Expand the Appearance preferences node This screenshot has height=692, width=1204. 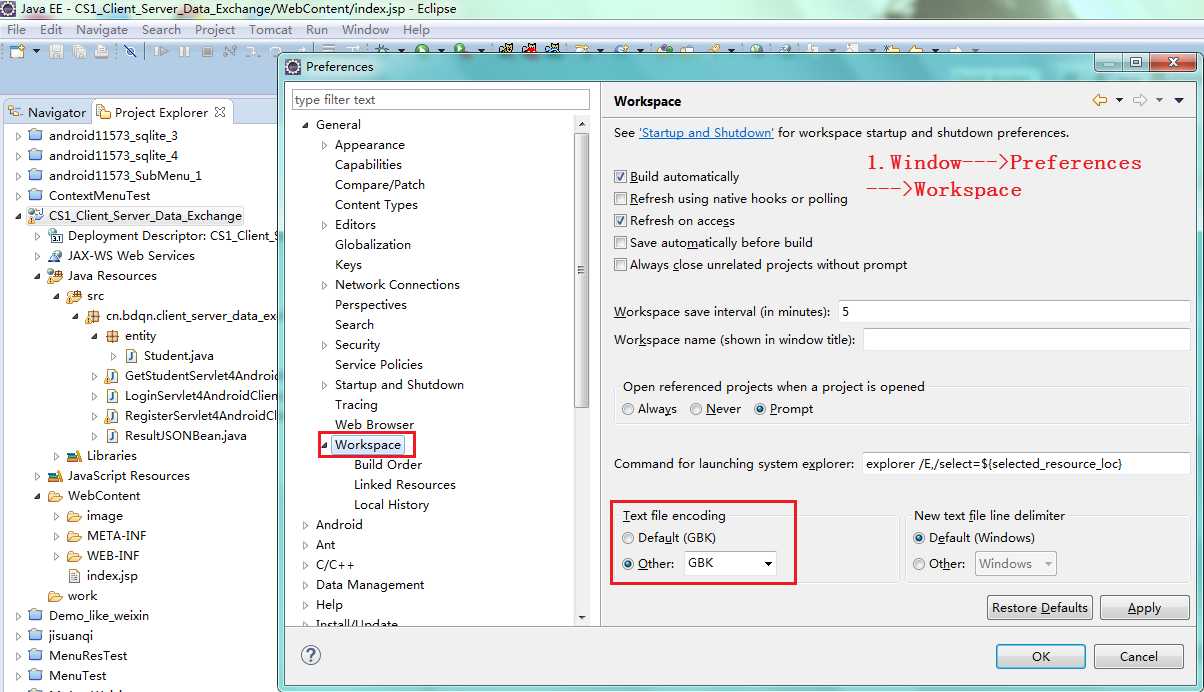[325, 145]
